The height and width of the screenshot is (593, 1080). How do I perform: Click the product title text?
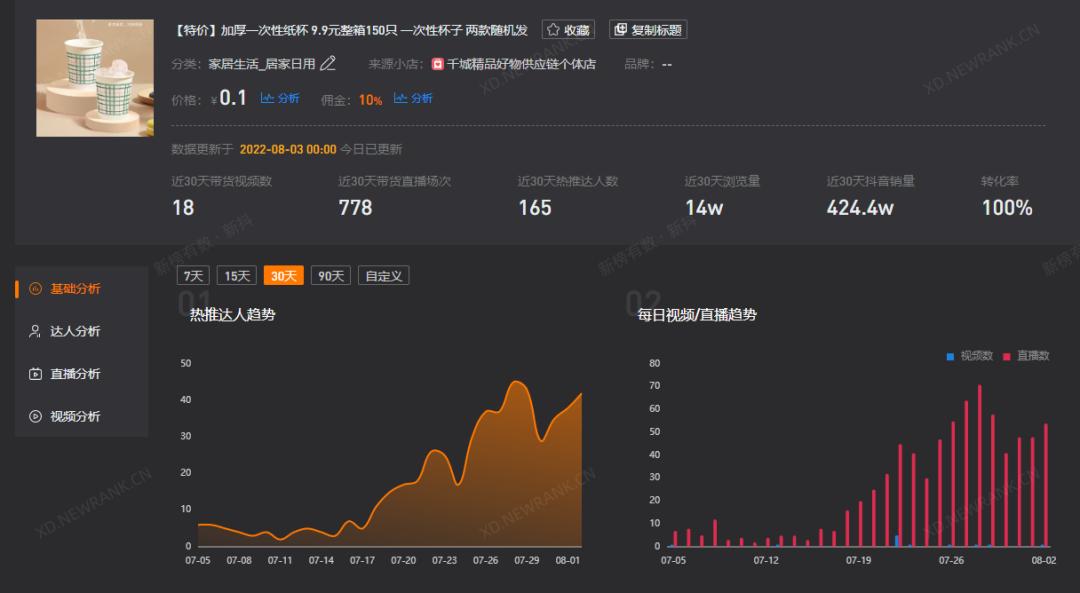tap(350, 30)
